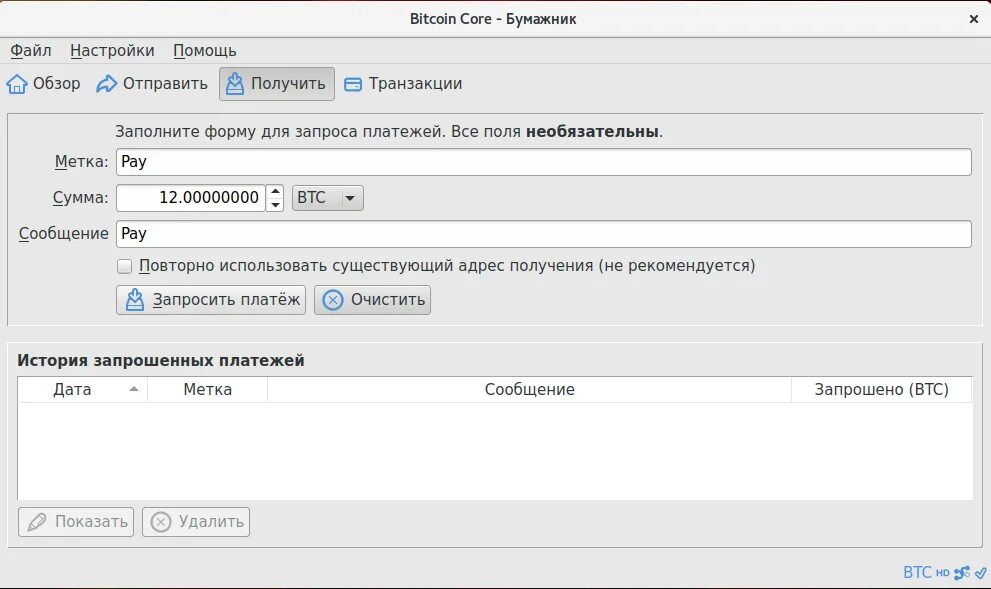
Task: Open the BTC currency unit dropdown
Action: coord(327,197)
